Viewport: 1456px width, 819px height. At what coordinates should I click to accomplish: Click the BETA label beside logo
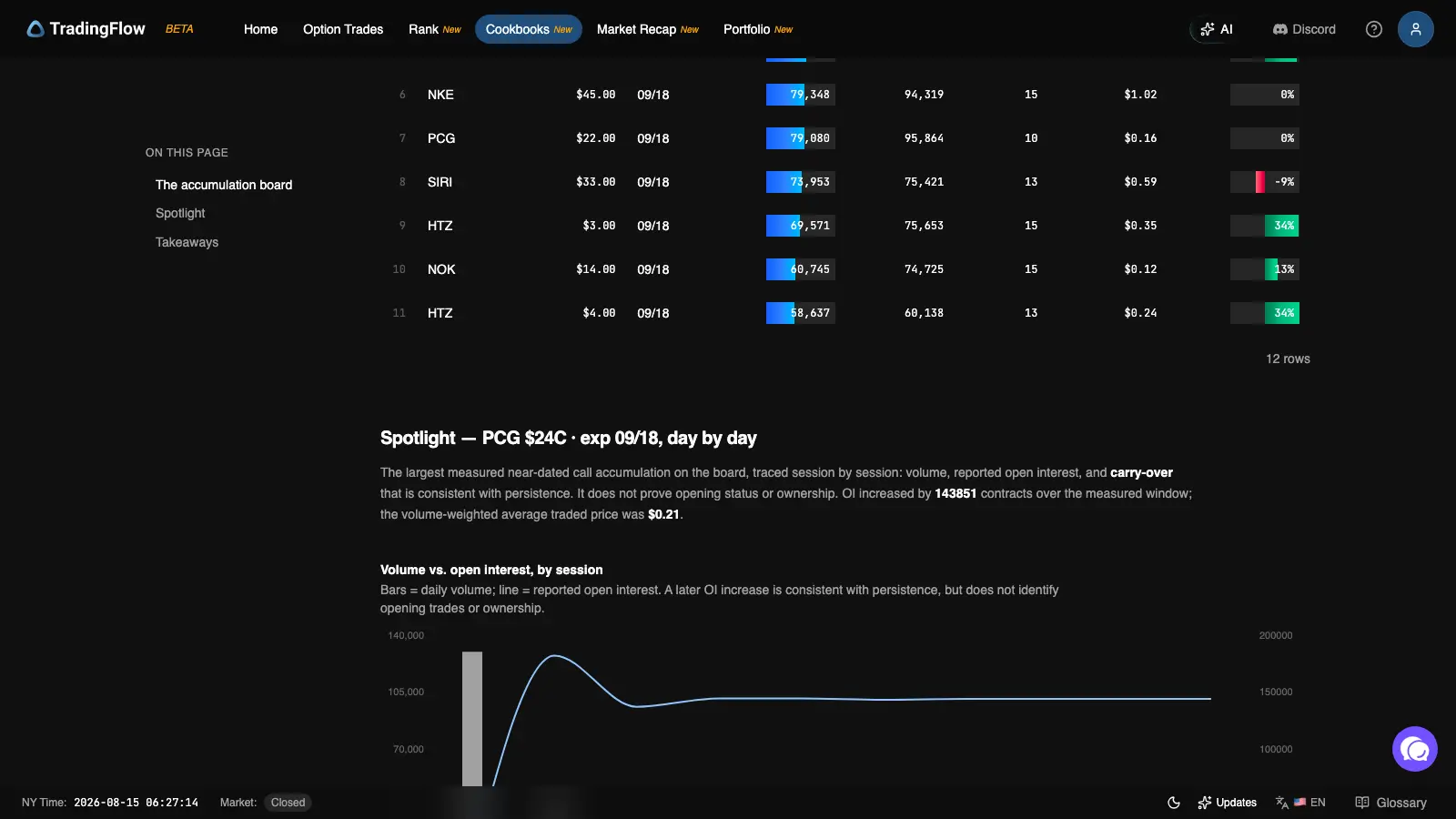click(179, 29)
